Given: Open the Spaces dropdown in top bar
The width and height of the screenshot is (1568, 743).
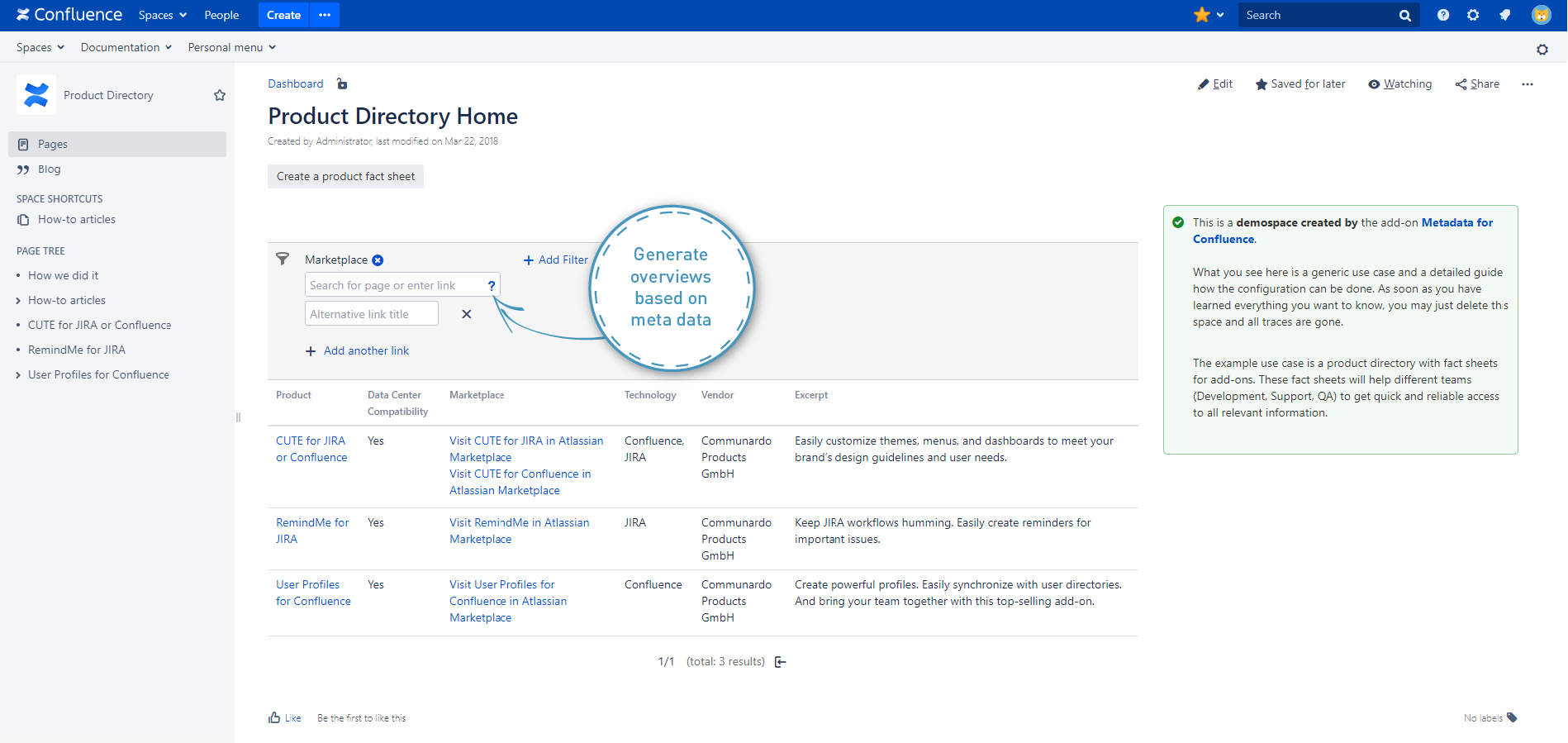Looking at the screenshot, I should pyautogui.click(x=163, y=15).
